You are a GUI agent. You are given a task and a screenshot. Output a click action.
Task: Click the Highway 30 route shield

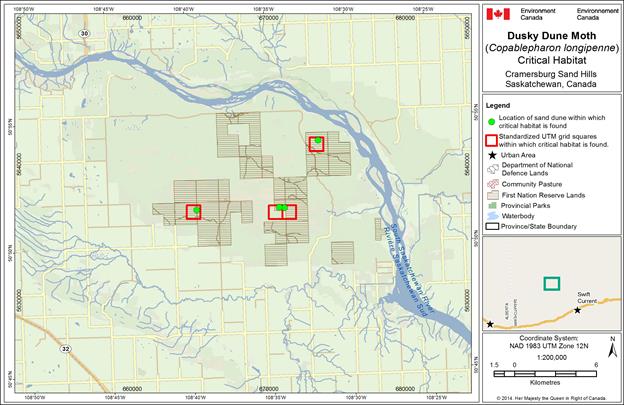tap(85, 34)
